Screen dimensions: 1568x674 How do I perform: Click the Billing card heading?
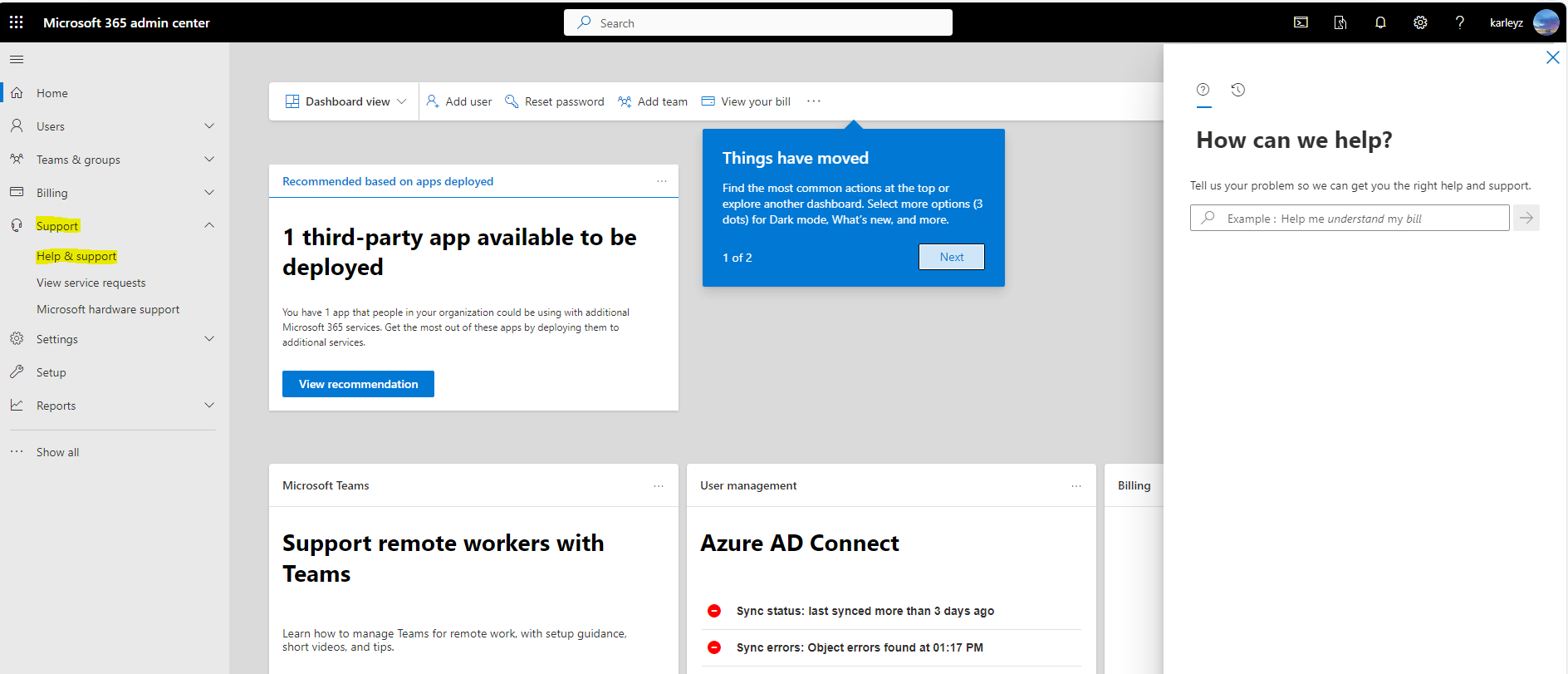tap(1134, 485)
